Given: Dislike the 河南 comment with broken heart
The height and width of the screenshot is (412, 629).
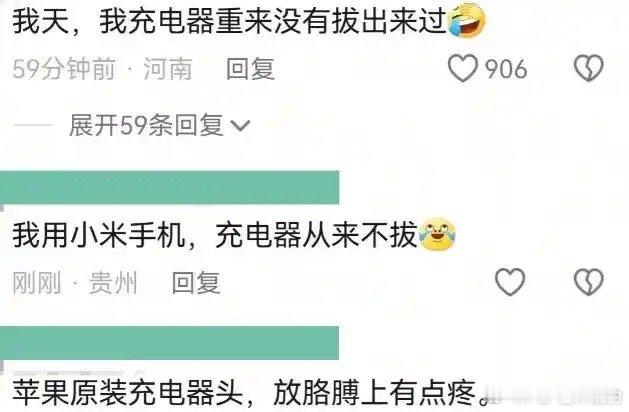Looking at the screenshot, I should click(x=588, y=68).
